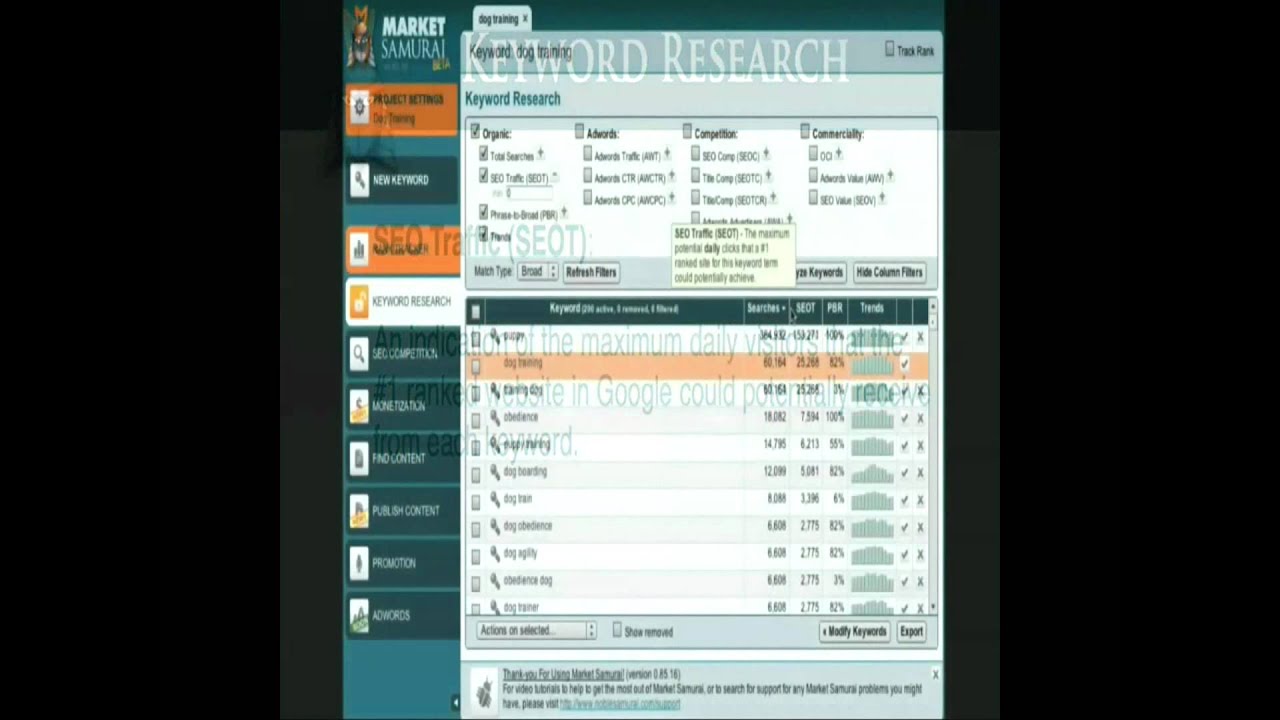Click the Refresh Filters button
Viewport: 1280px width, 720px height.
(x=591, y=272)
